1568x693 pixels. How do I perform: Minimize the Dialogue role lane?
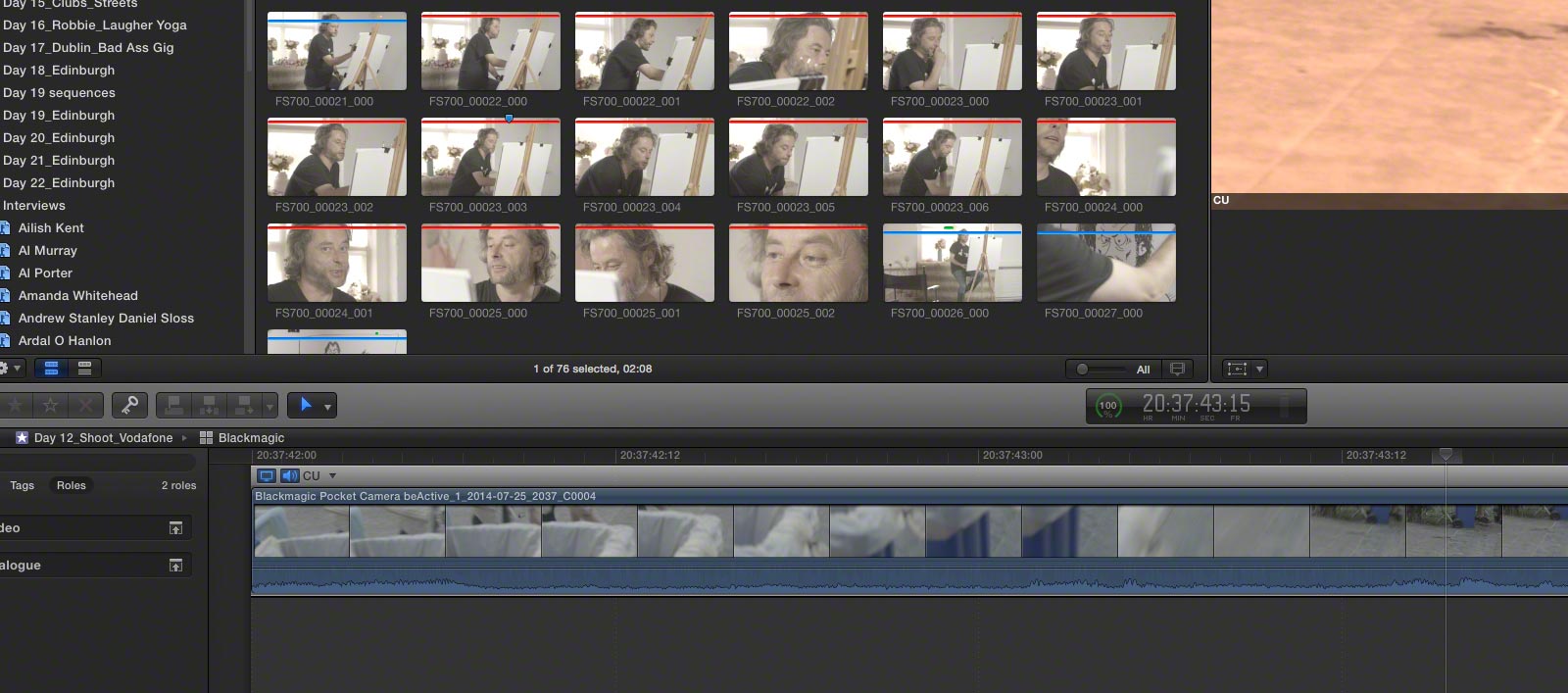click(175, 566)
